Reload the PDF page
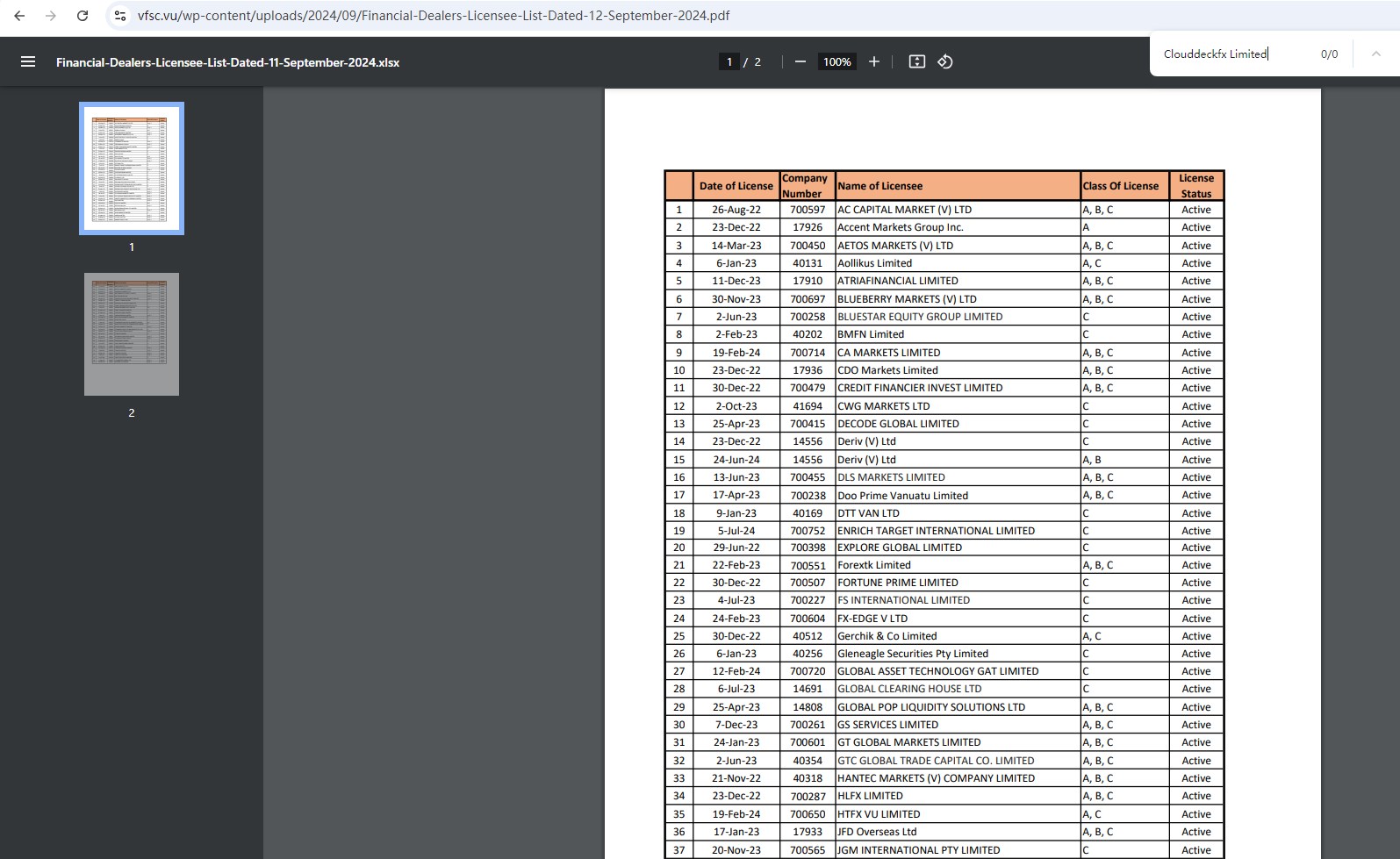The height and width of the screenshot is (859, 1400). [x=83, y=16]
